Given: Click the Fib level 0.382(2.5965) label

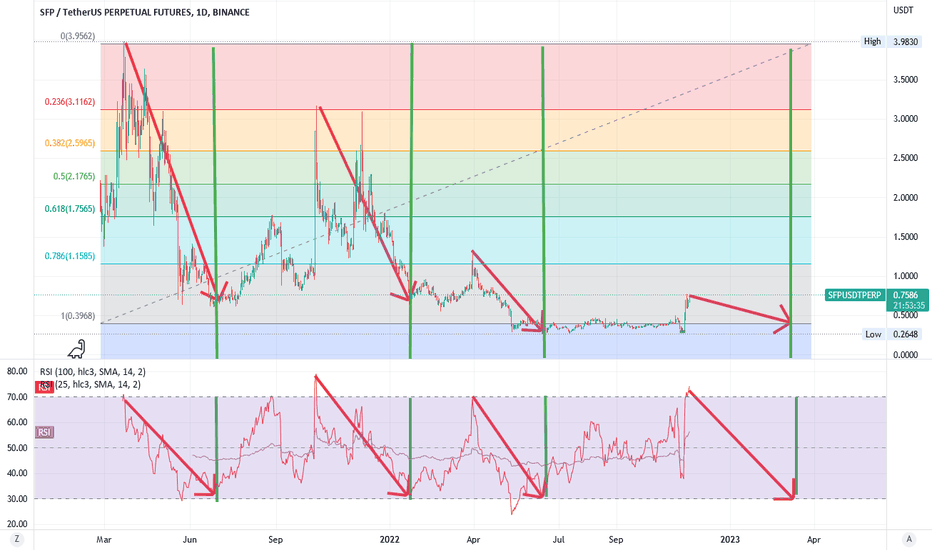Looking at the screenshot, I should click(x=70, y=143).
